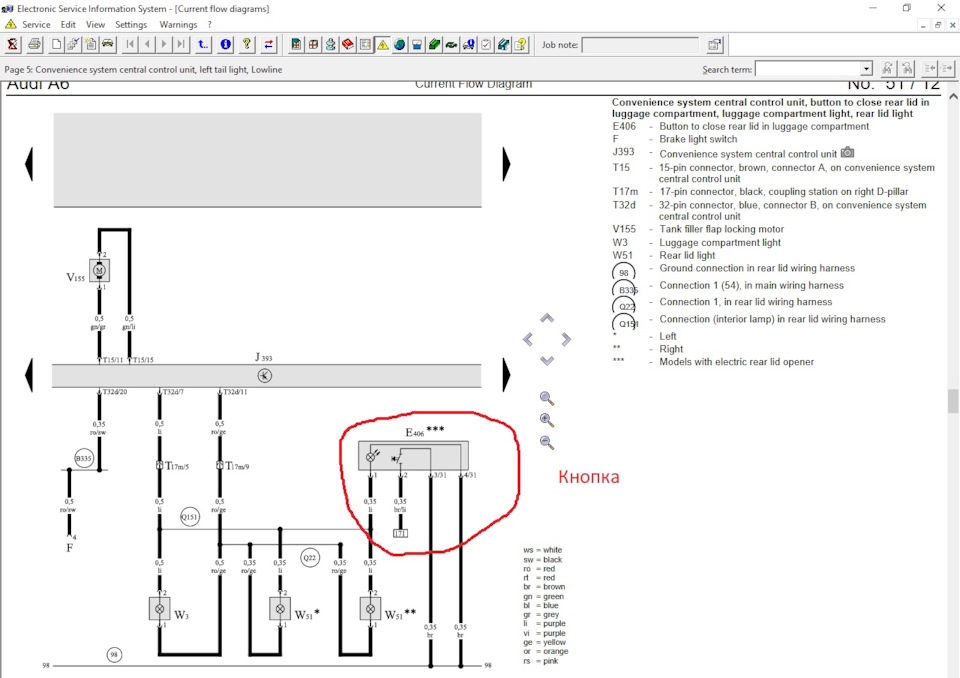Click the E406 button component box
This screenshot has width=960, height=678.
(x=413, y=456)
